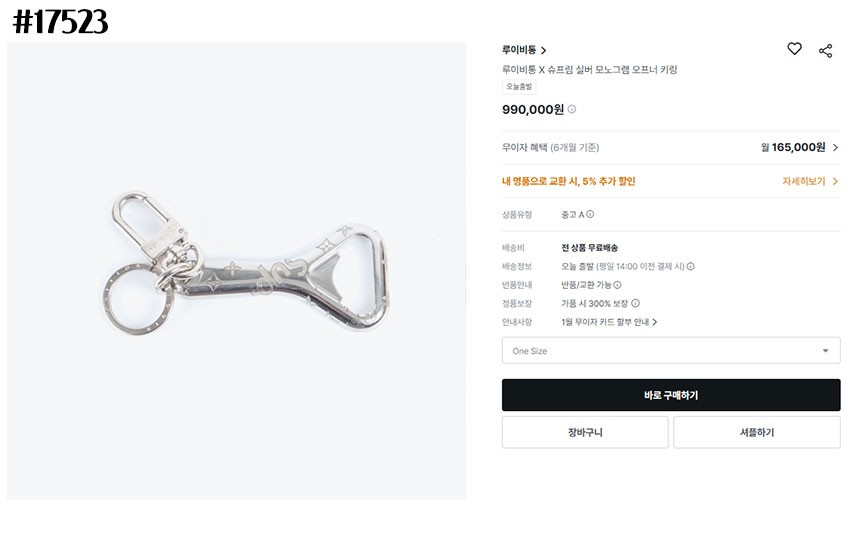This screenshot has height=545, width=860.
Task: Click 자세히보기 for trade-in discount
Action: coord(809,182)
